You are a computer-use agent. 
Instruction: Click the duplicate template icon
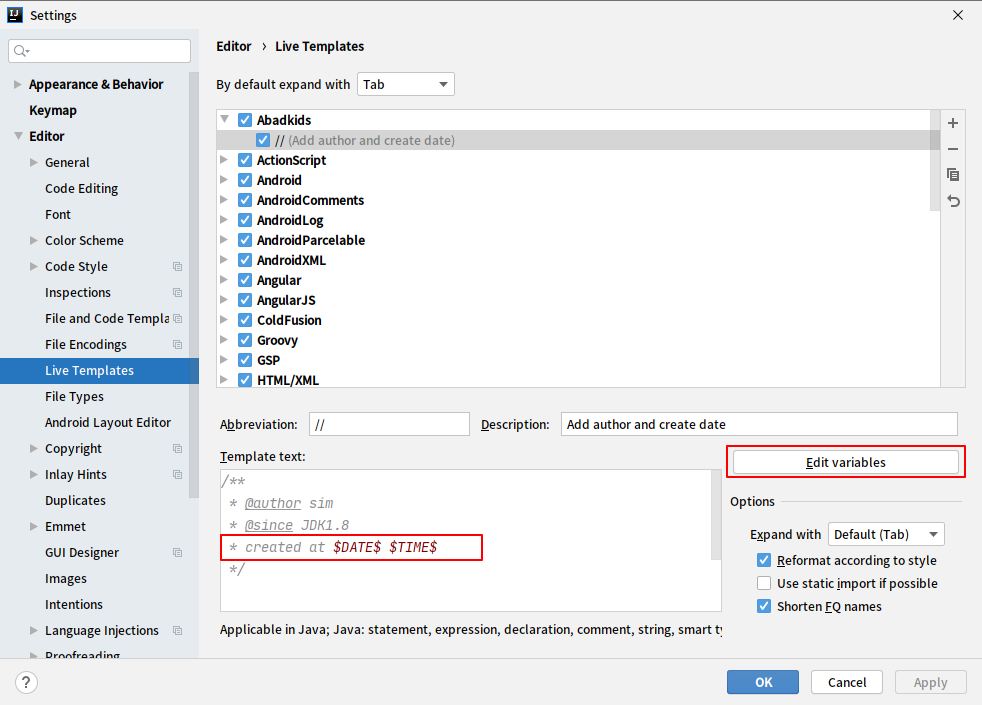pos(953,175)
